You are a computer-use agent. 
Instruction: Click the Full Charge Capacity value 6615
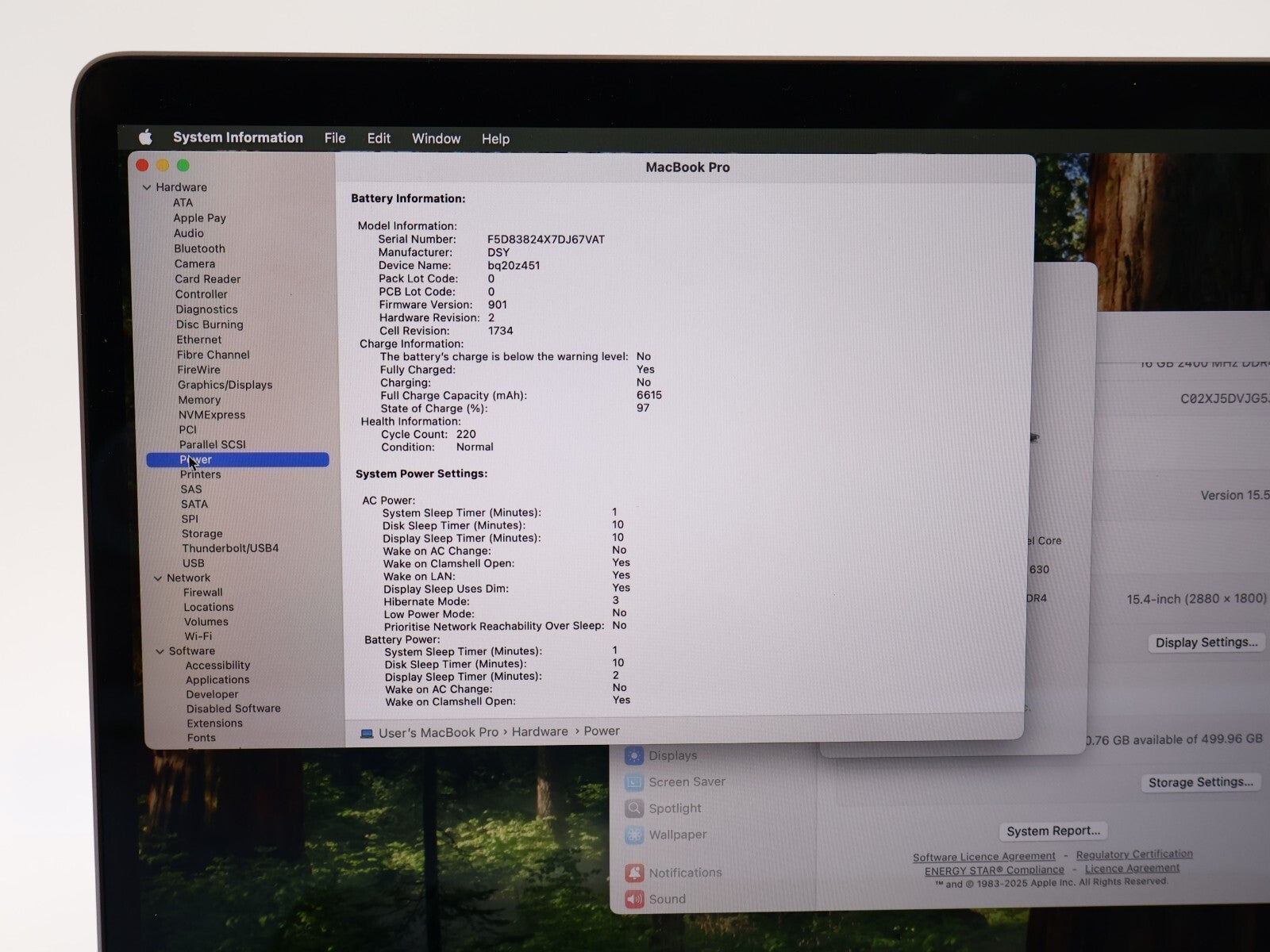point(649,395)
